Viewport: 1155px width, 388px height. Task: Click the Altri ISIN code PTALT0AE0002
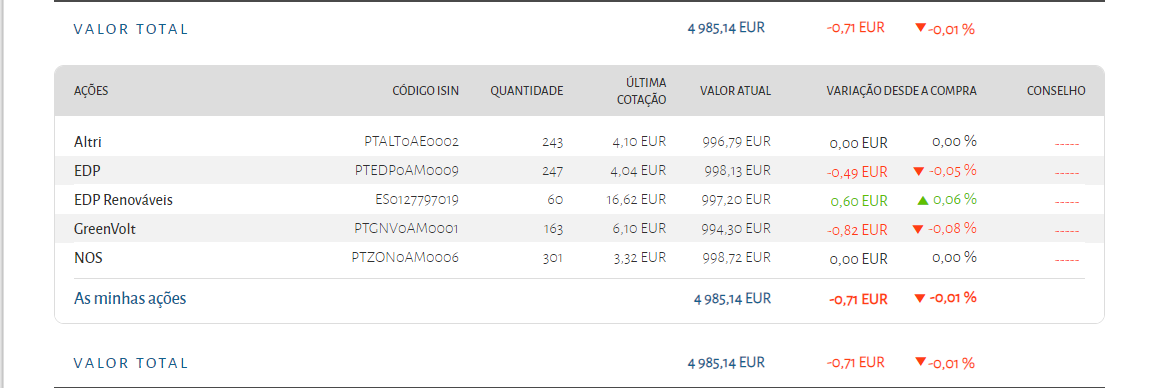point(411,141)
